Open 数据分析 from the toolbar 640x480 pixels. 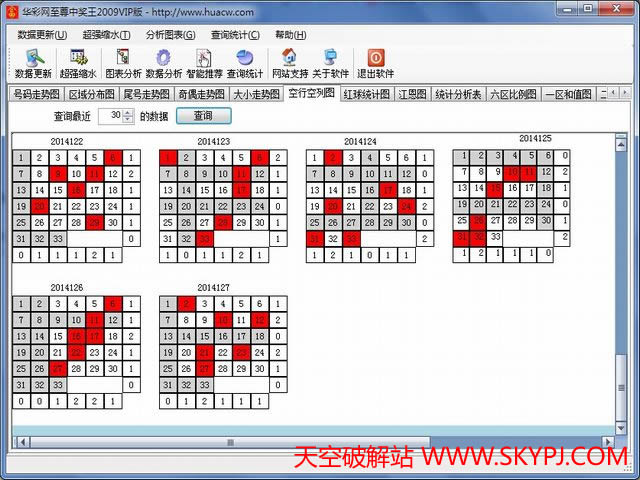point(164,63)
